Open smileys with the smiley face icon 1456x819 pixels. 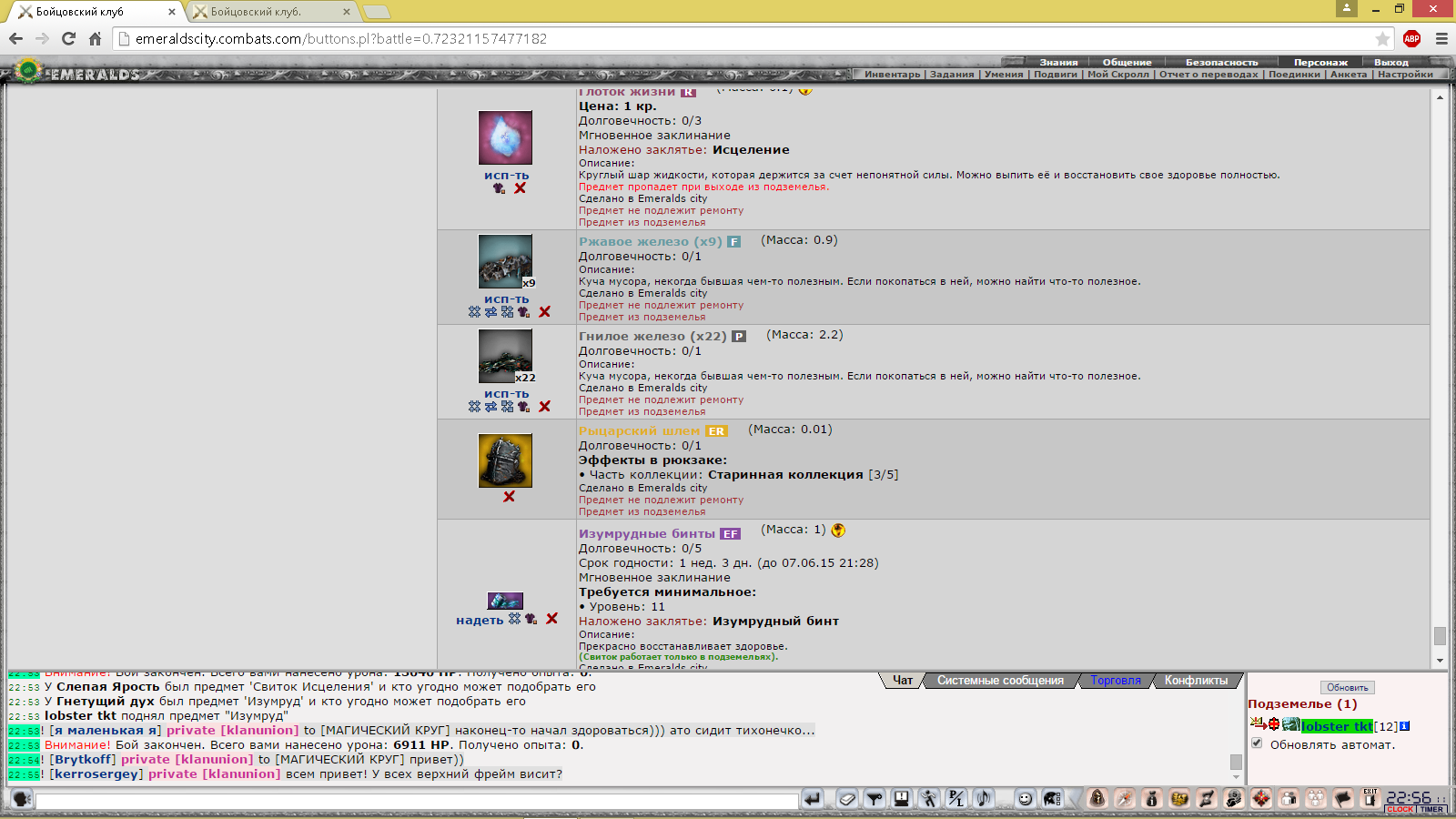coord(1026,799)
